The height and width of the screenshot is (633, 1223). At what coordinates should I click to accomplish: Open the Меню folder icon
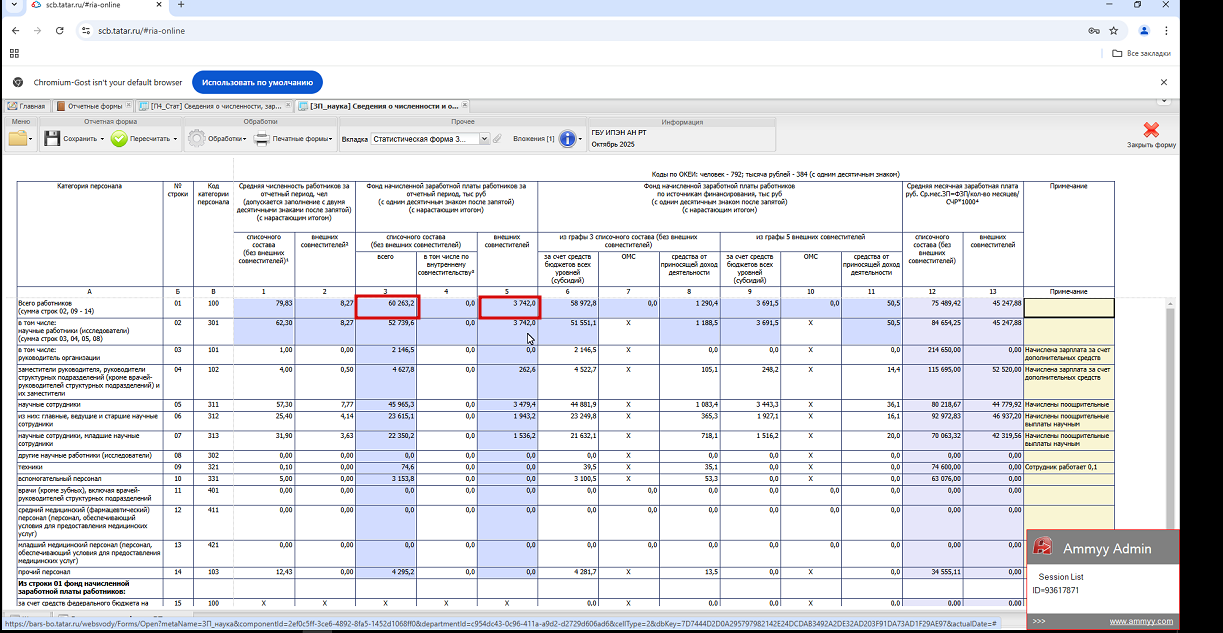[18, 139]
